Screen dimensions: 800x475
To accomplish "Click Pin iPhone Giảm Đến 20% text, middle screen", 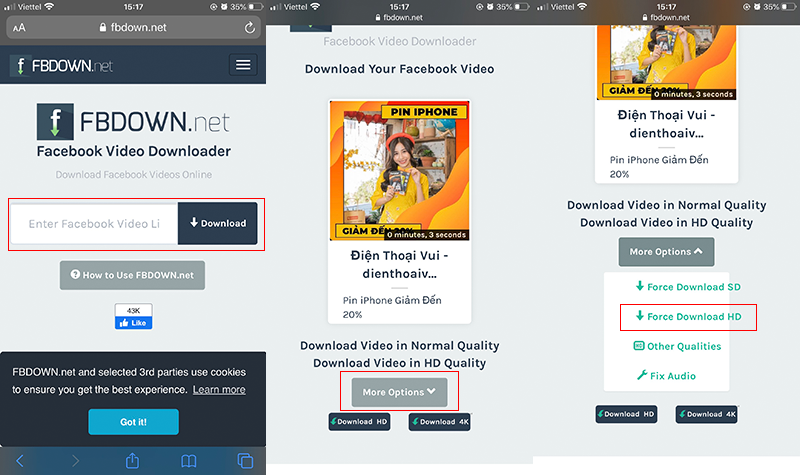I will pos(392,307).
